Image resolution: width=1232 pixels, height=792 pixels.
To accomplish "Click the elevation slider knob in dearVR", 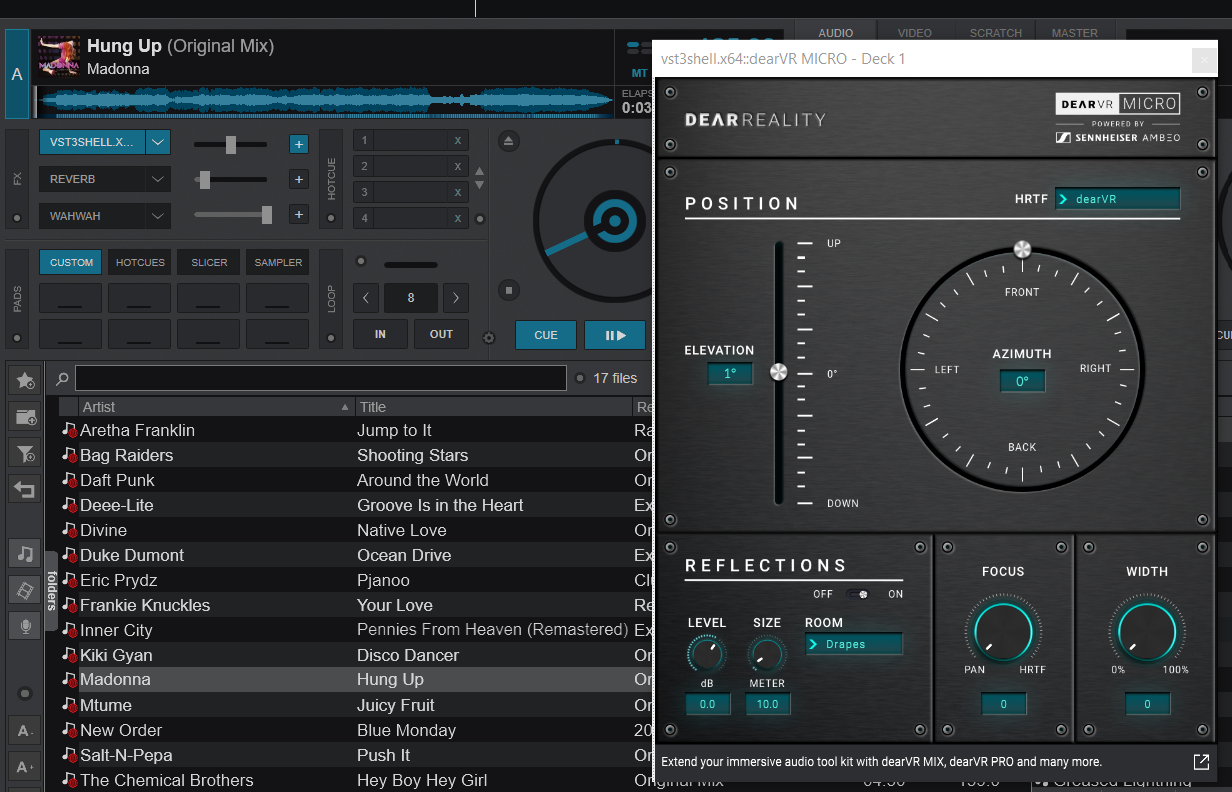I will (778, 372).
